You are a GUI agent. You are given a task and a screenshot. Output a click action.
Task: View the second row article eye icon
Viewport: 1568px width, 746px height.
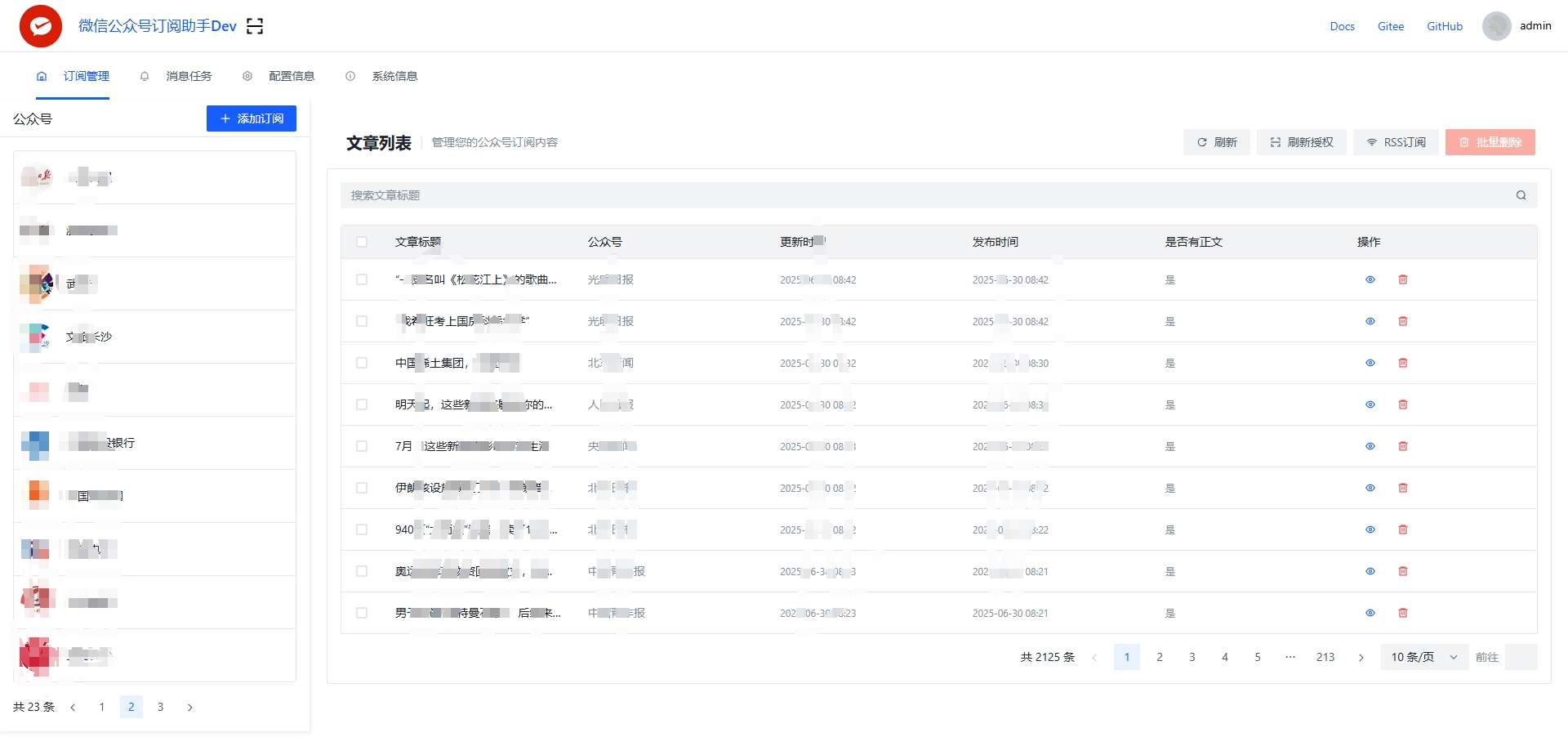1370,321
